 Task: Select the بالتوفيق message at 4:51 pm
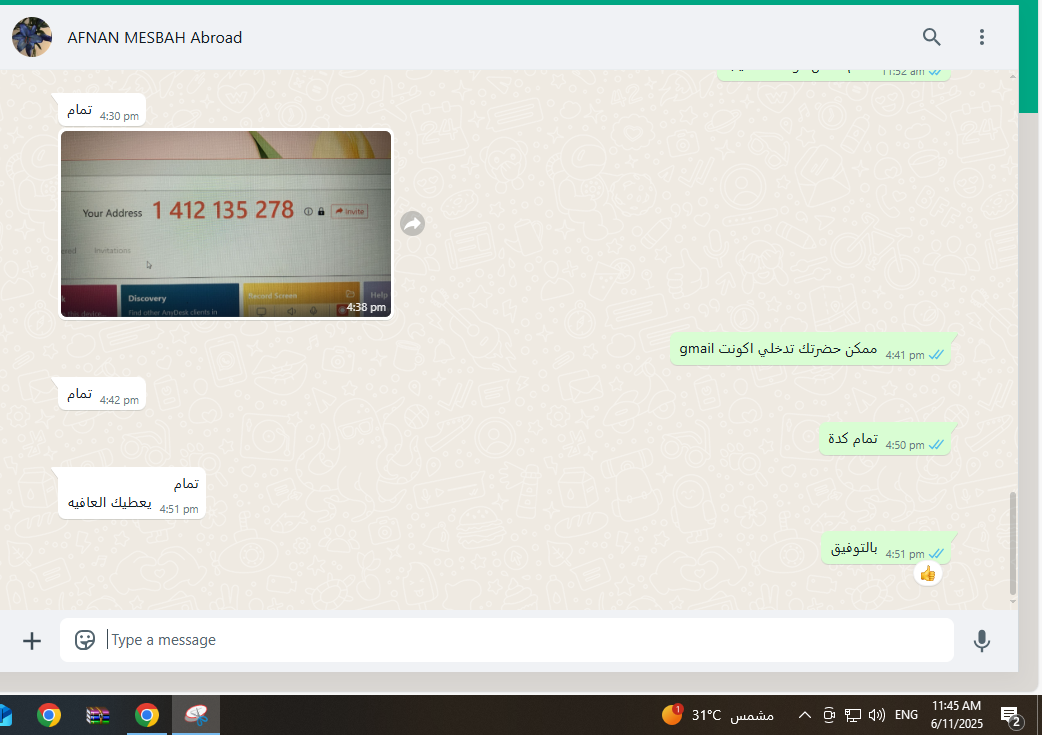coord(886,548)
